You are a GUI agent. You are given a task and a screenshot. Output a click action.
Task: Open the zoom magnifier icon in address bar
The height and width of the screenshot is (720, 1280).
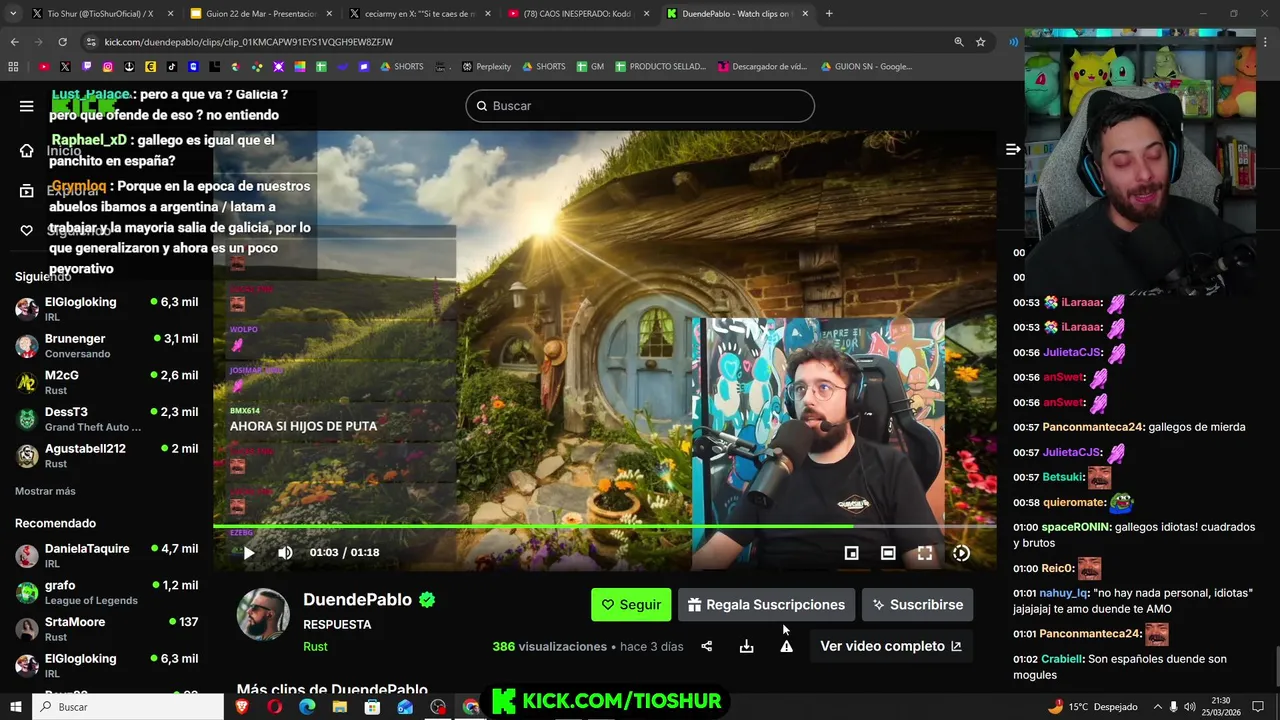click(958, 42)
